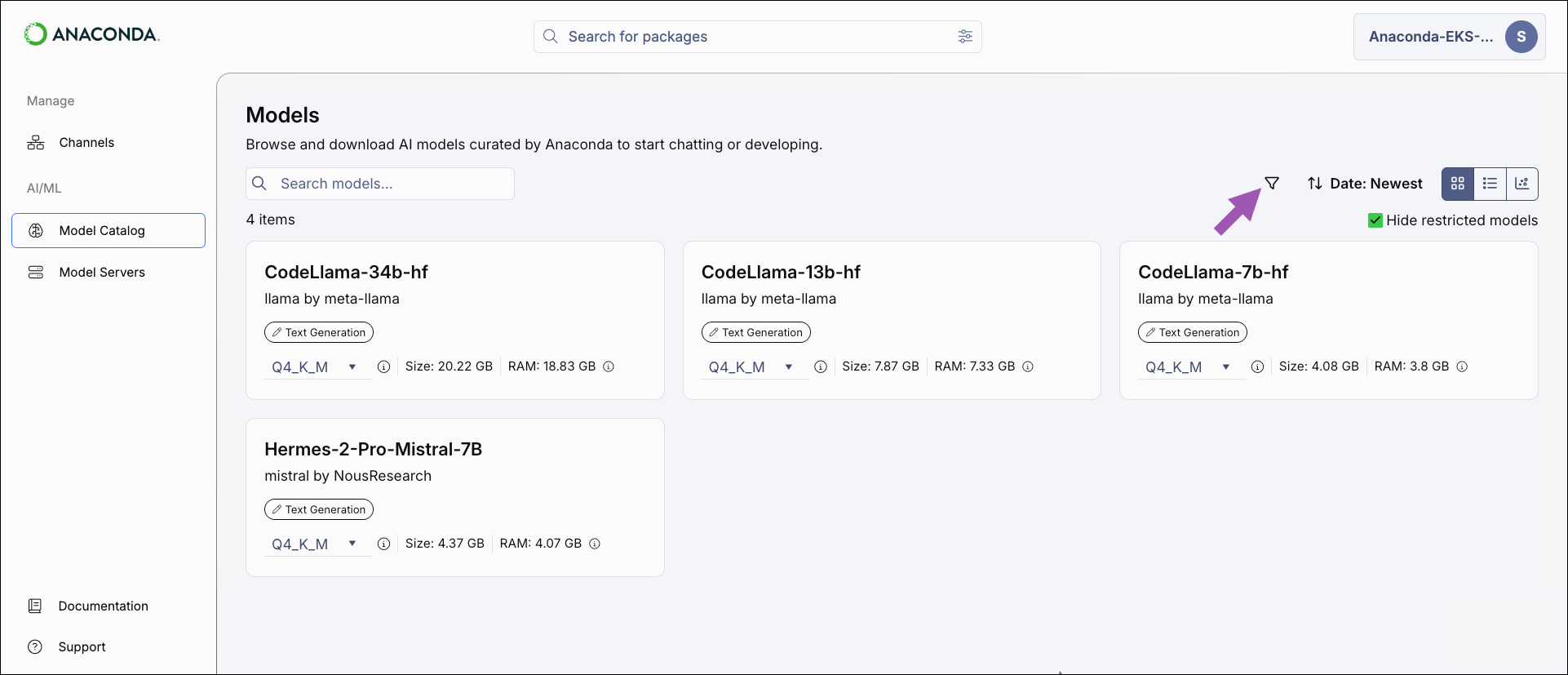The width and height of the screenshot is (1568, 675).
Task: Click the Documentation book icon
Action: 35,606
